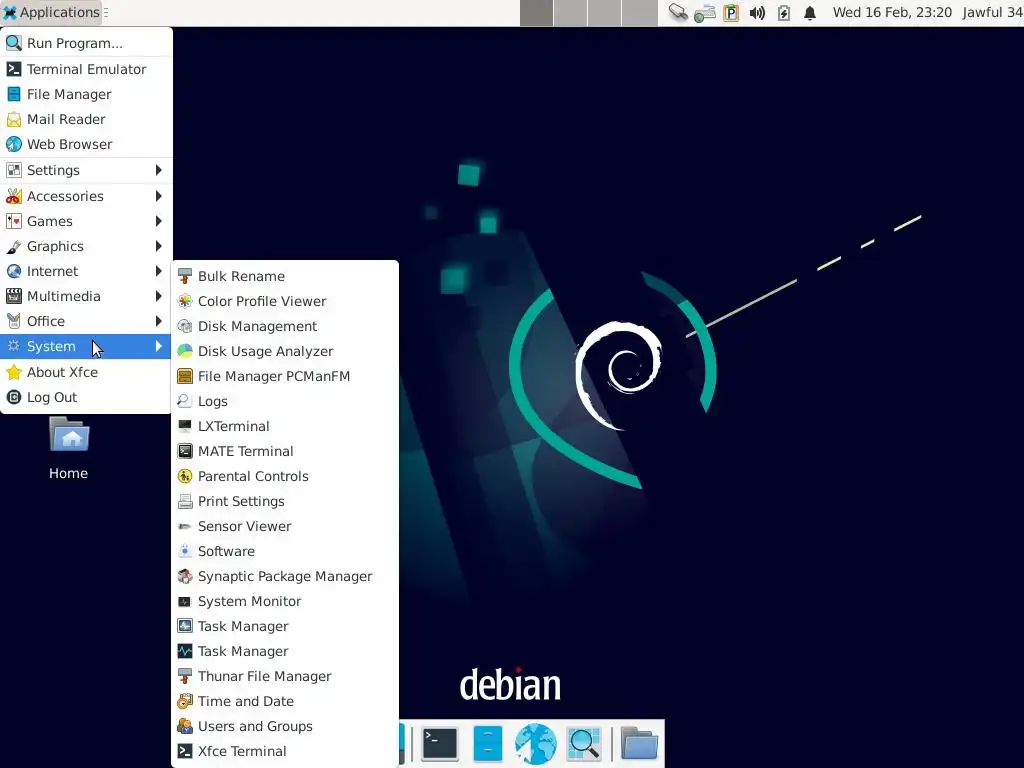Open File Manager menu entry
Image resolution: width=1024 pixels, height=768 pixels.
(x=86, y=94)
